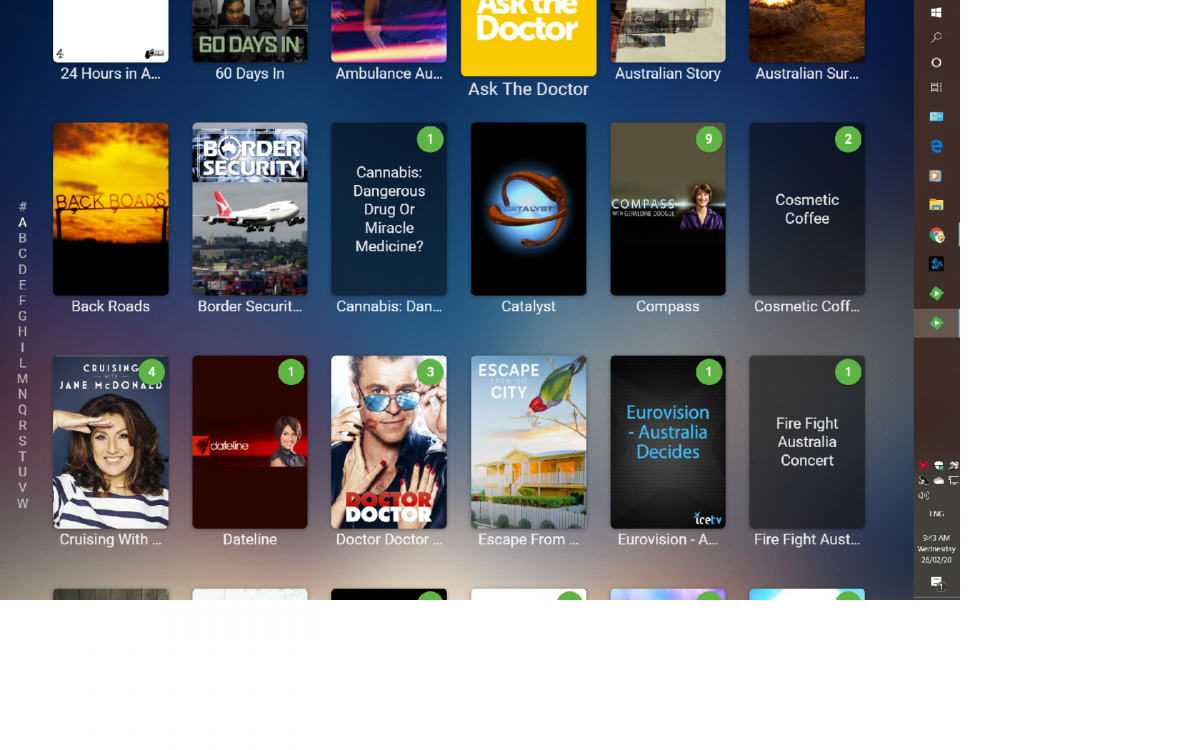Open the Fire Fight Australia Concert card
Screen dimensions: 1200x750
tap(807, 442)
